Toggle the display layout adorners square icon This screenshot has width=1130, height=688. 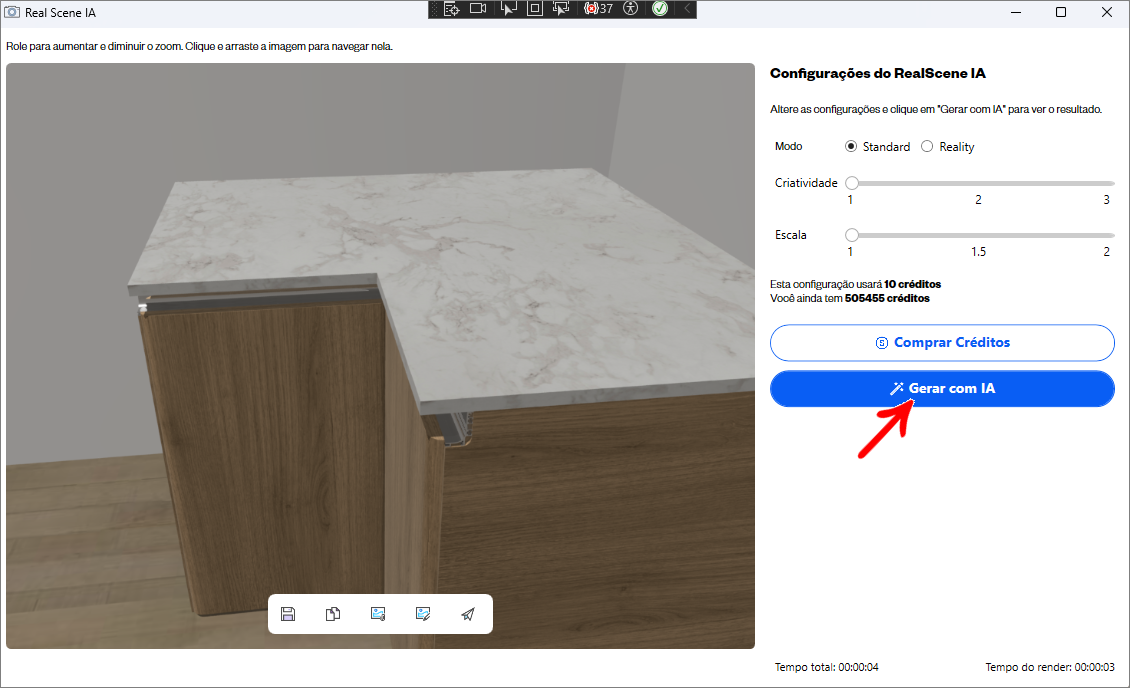click(x=534, y=9)
